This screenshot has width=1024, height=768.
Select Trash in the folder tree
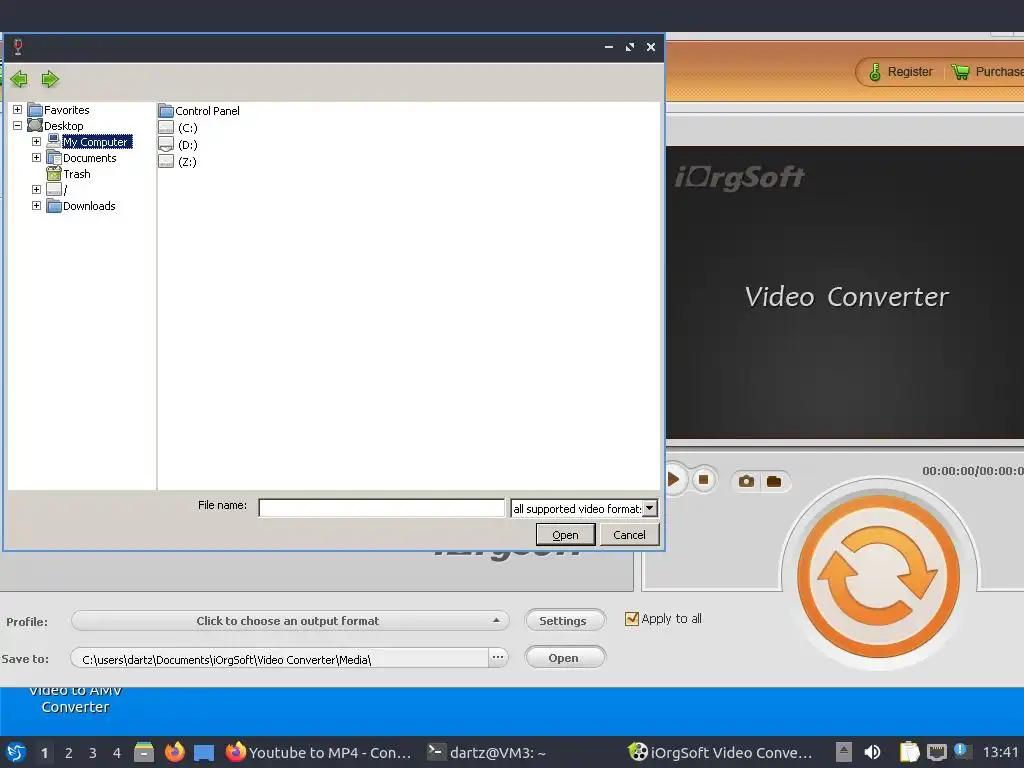pyautogui.click(x=76, y=174)
